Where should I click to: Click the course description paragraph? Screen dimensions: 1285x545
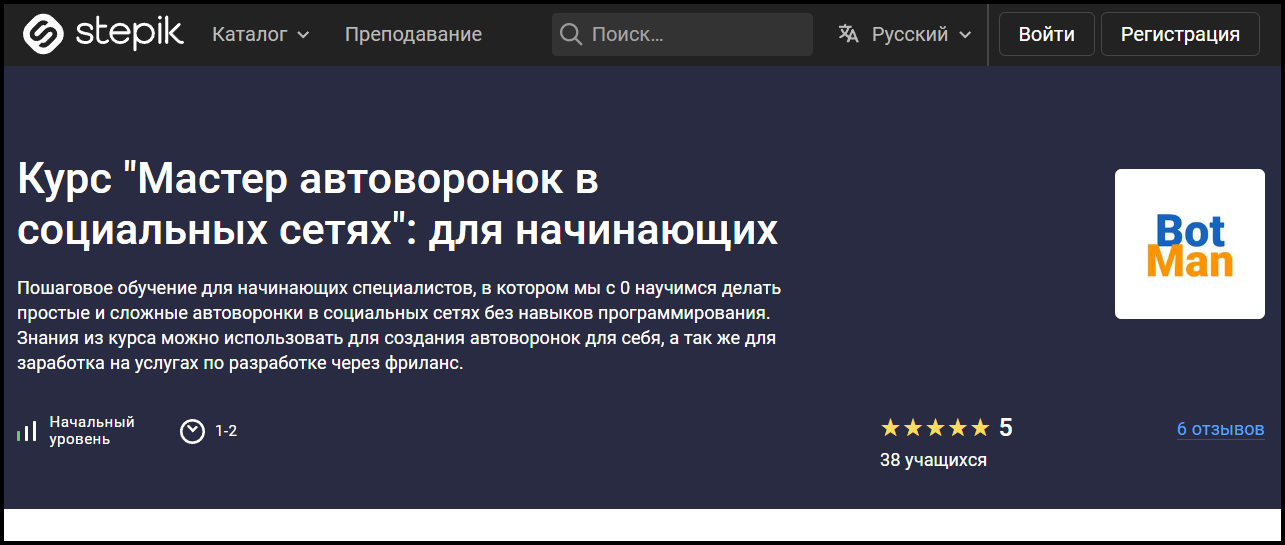tap(399, 326)
